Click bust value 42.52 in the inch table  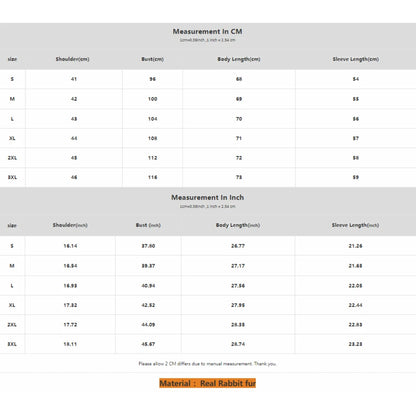point(148,305)
